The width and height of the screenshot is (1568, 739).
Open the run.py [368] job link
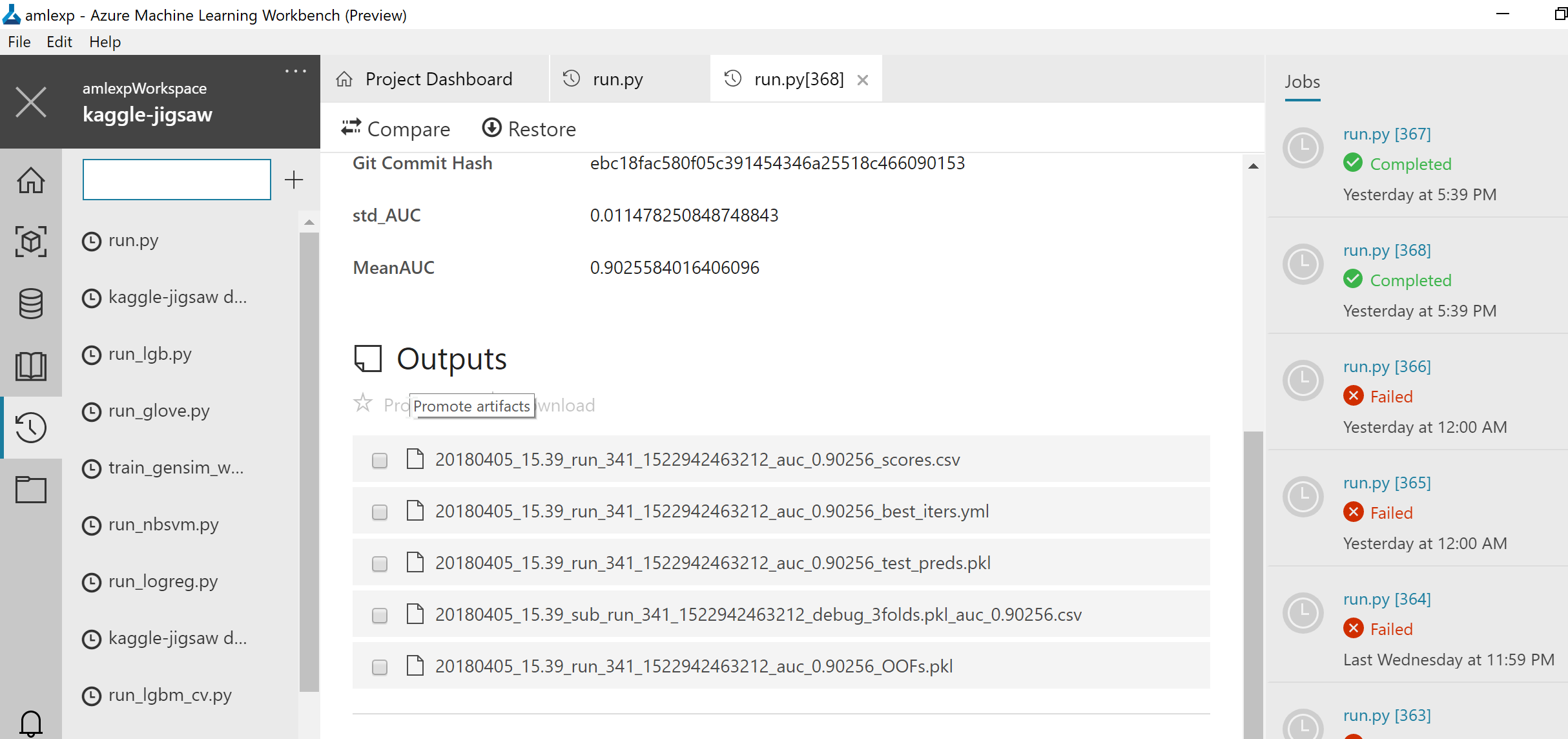[x=1387, y=250]
